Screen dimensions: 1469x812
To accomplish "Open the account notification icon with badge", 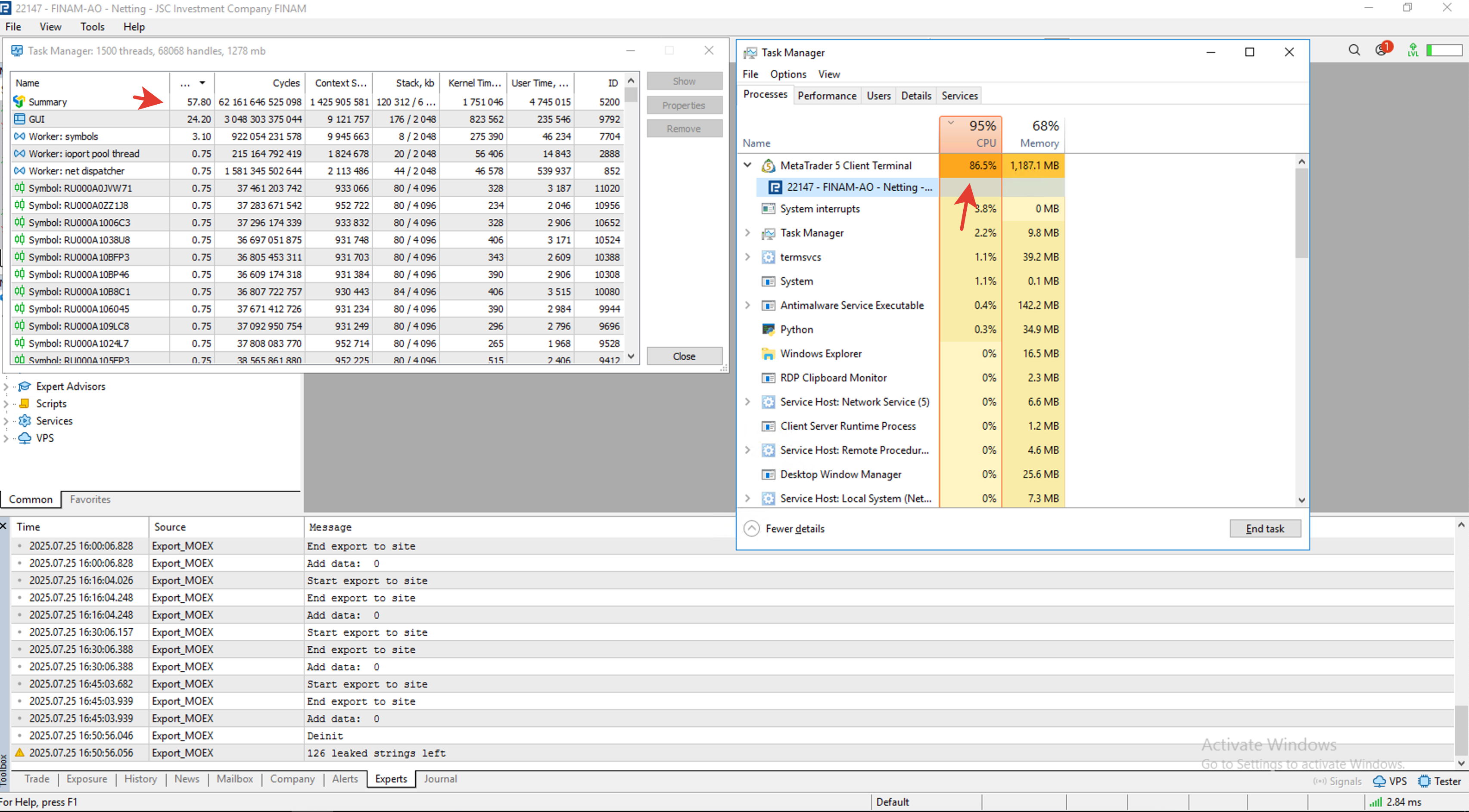I will (1381, 50).
